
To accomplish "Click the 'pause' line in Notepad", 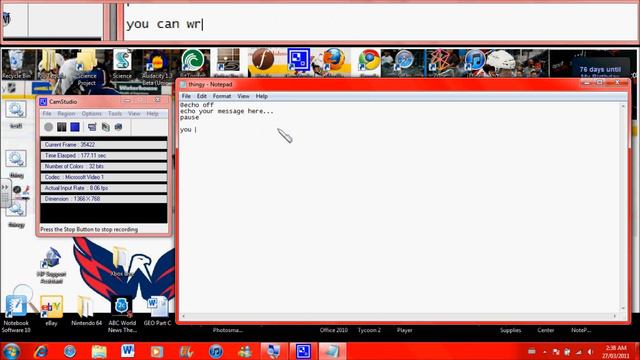I will click(x=189, y=118).
